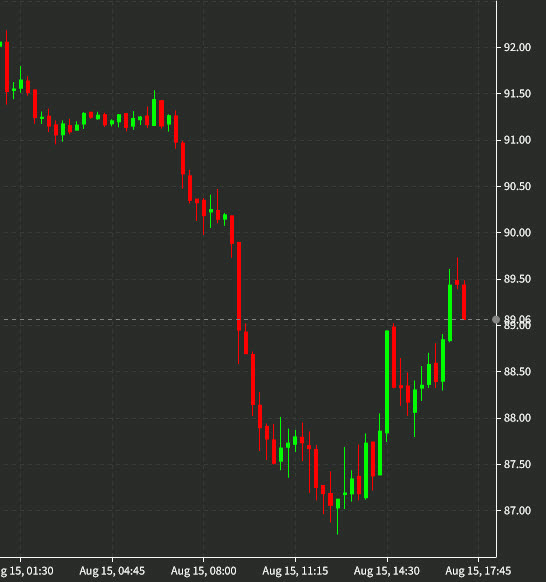Click the 90.50 price axis label
Viewport: 546px width, 582px height.
coord(517,187)
